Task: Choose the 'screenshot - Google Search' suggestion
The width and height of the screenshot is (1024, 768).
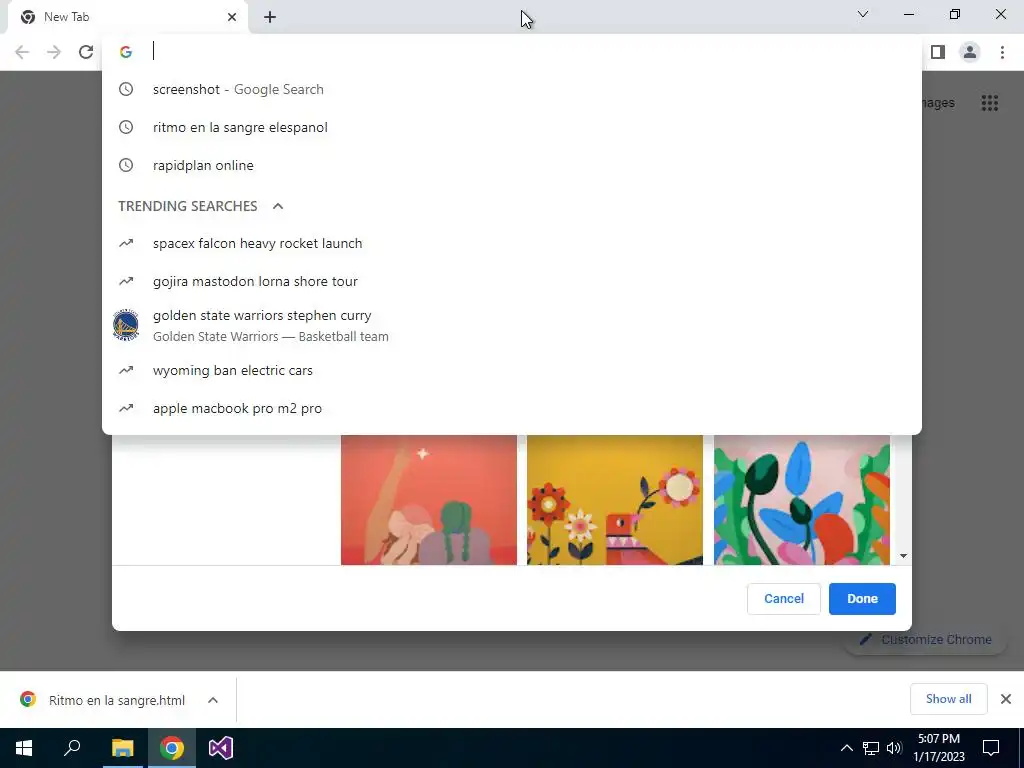Action: [512, 89]
